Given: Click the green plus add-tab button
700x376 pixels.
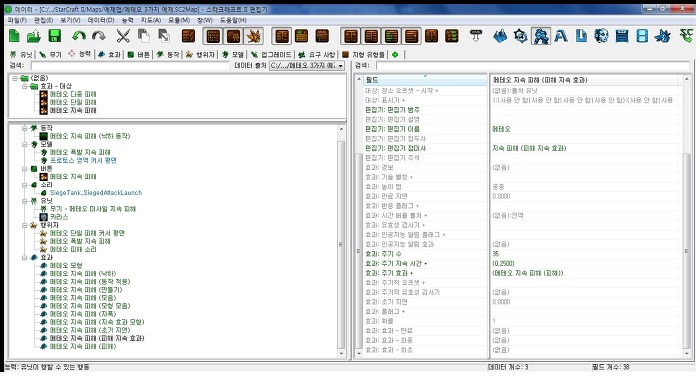Looking at the screenshot, I should (x=395, y=54).
